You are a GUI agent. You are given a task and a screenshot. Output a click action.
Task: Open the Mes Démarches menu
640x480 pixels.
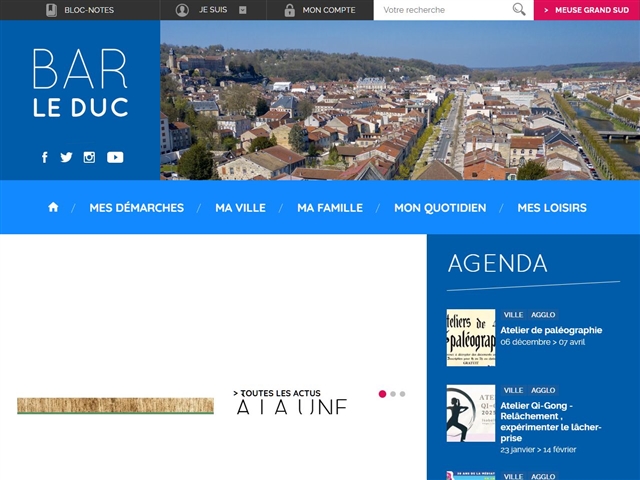pos(137,208)
